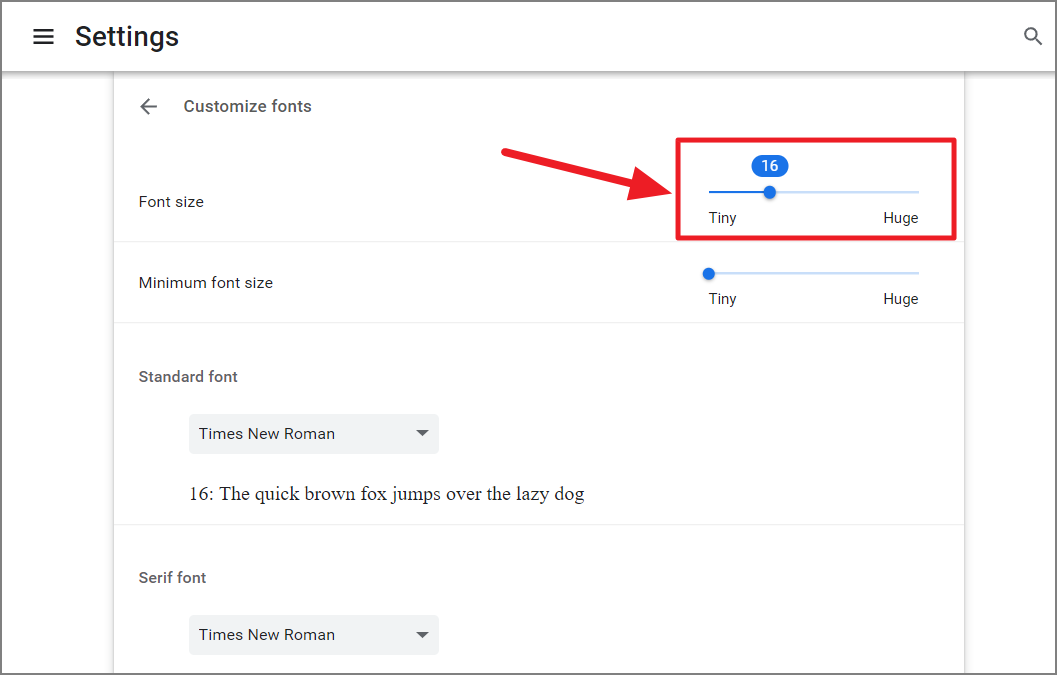Click the Huge label under Minimum font size

point(901,299)
